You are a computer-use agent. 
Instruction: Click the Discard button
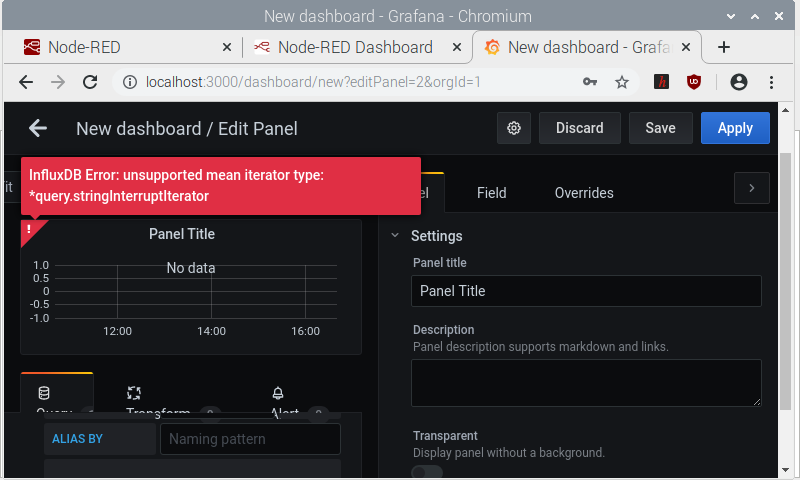pyautogui.click(x=580, y=128)
